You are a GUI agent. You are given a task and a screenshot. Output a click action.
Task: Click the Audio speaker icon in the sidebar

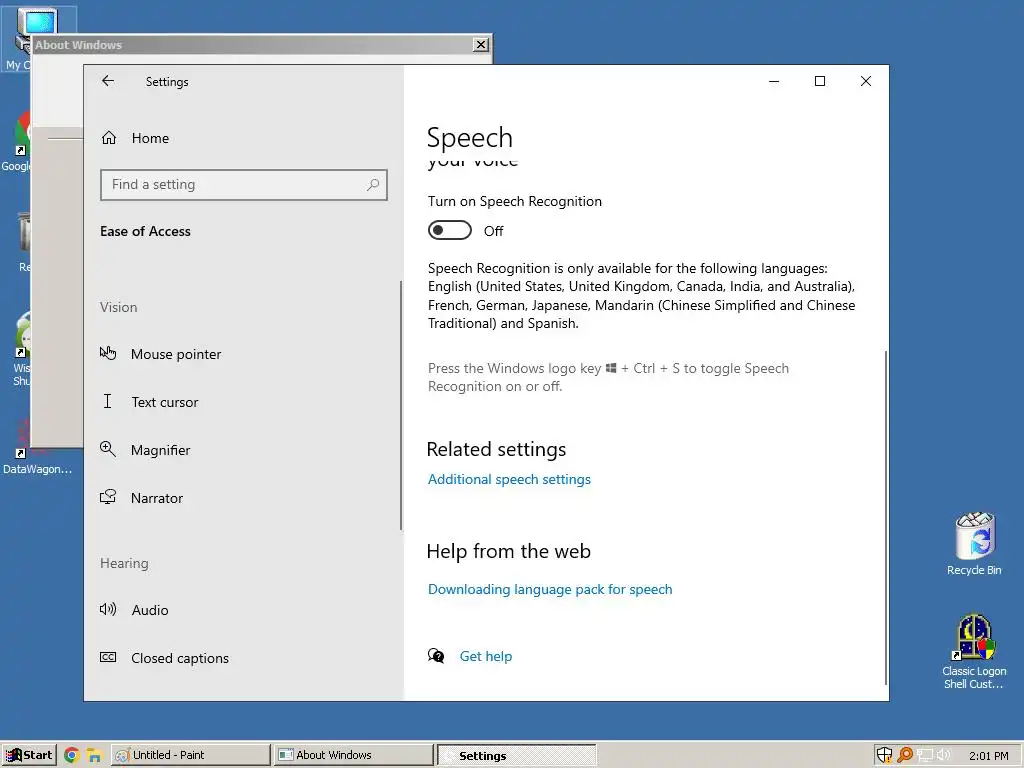[x=108, y=609]
